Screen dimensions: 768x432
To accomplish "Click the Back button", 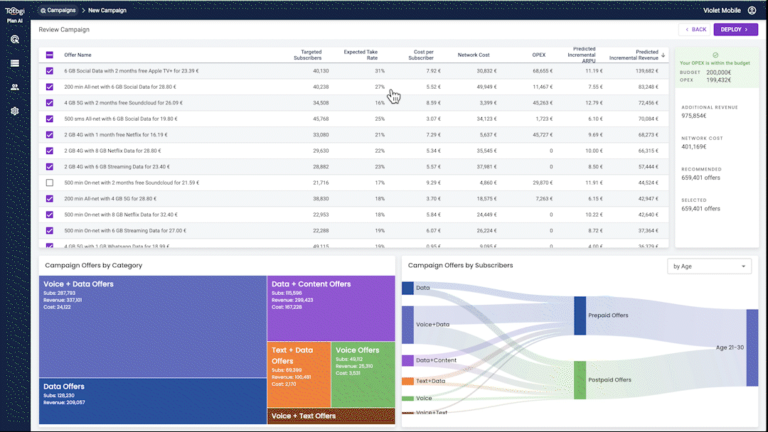I will tap(693, 30).
